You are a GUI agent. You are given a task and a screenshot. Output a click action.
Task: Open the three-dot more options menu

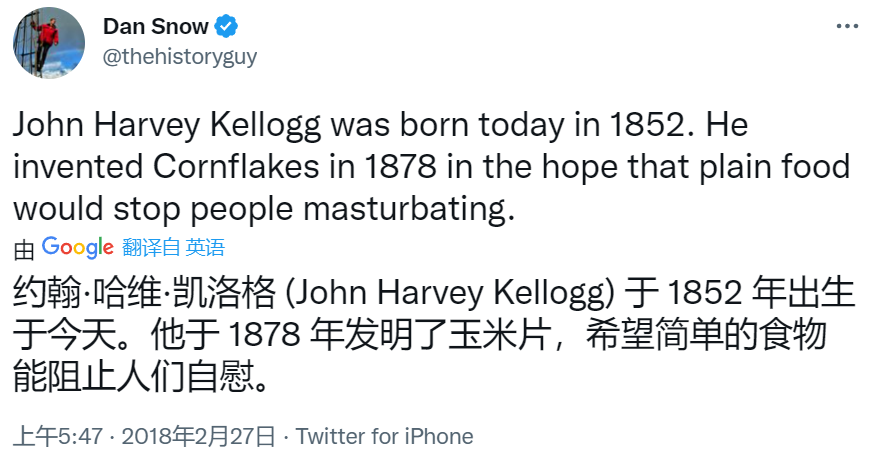click(847, 26)
